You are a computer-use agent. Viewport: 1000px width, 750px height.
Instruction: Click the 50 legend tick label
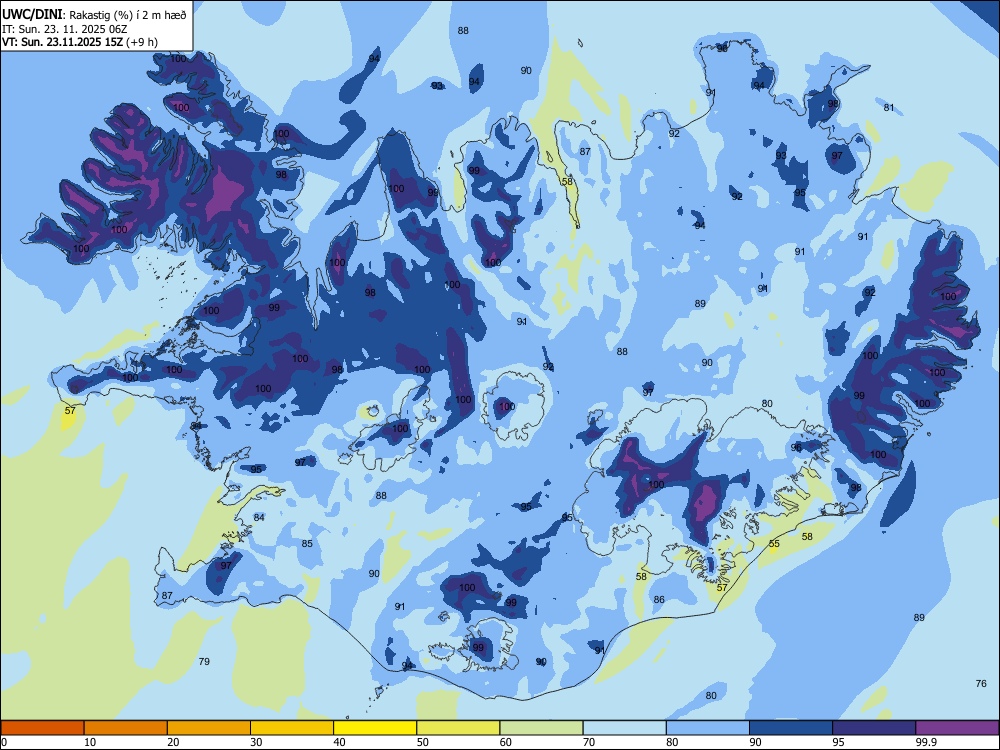coord(422,742)
